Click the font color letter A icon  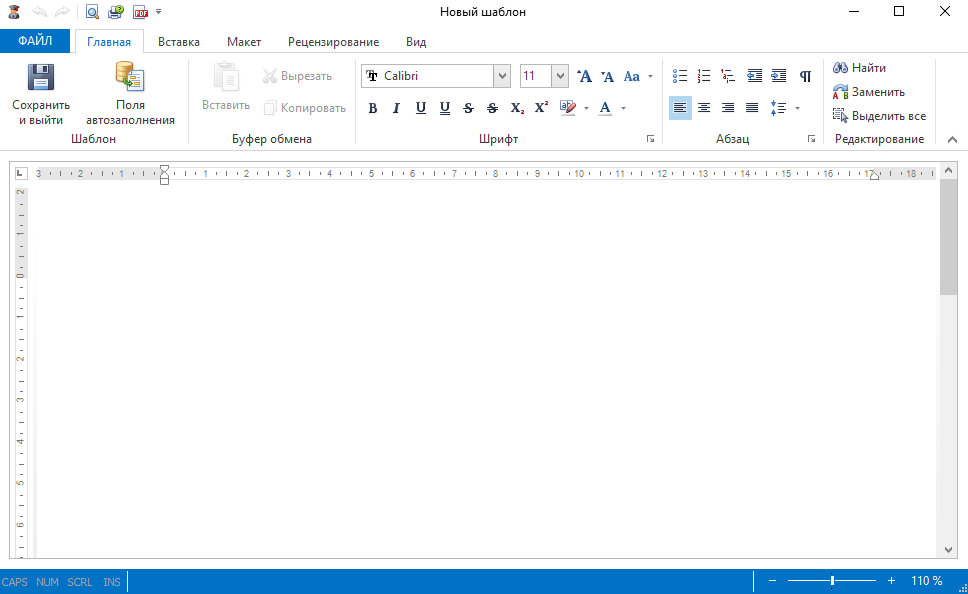pyautogui.click(x=605, y=108)
